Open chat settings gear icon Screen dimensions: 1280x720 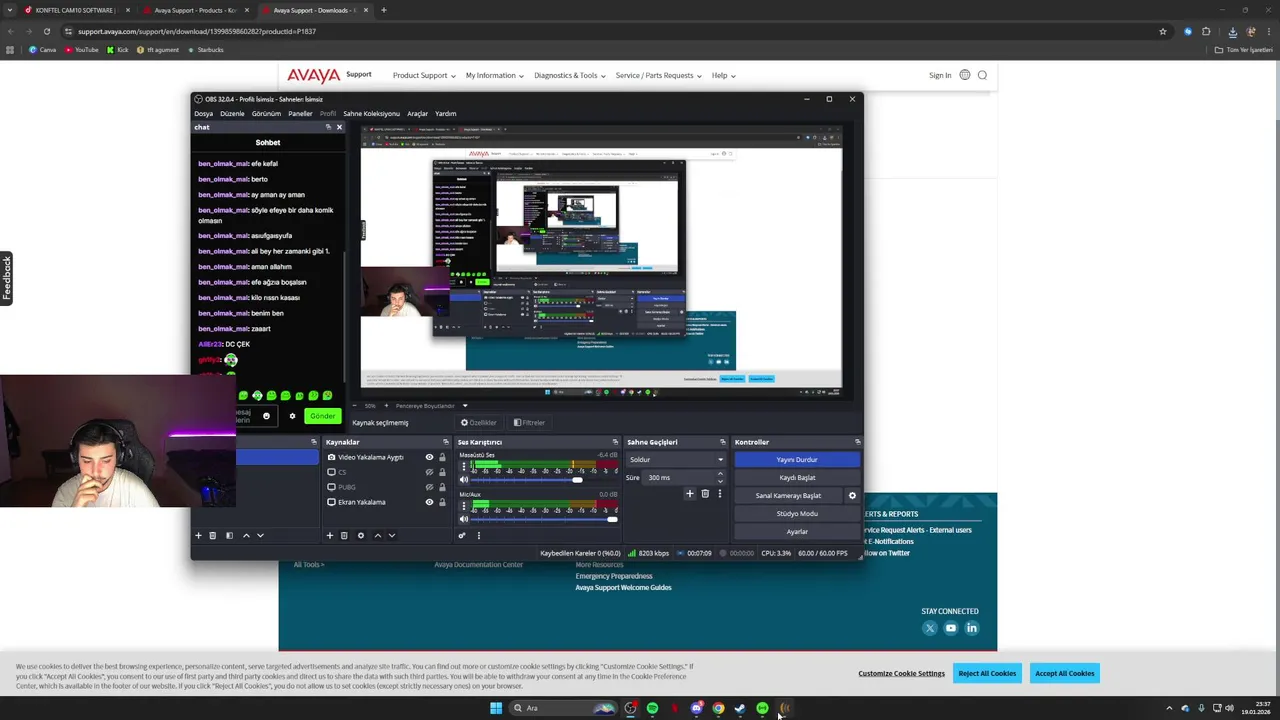pyautogui.click(x=292, y=416)
